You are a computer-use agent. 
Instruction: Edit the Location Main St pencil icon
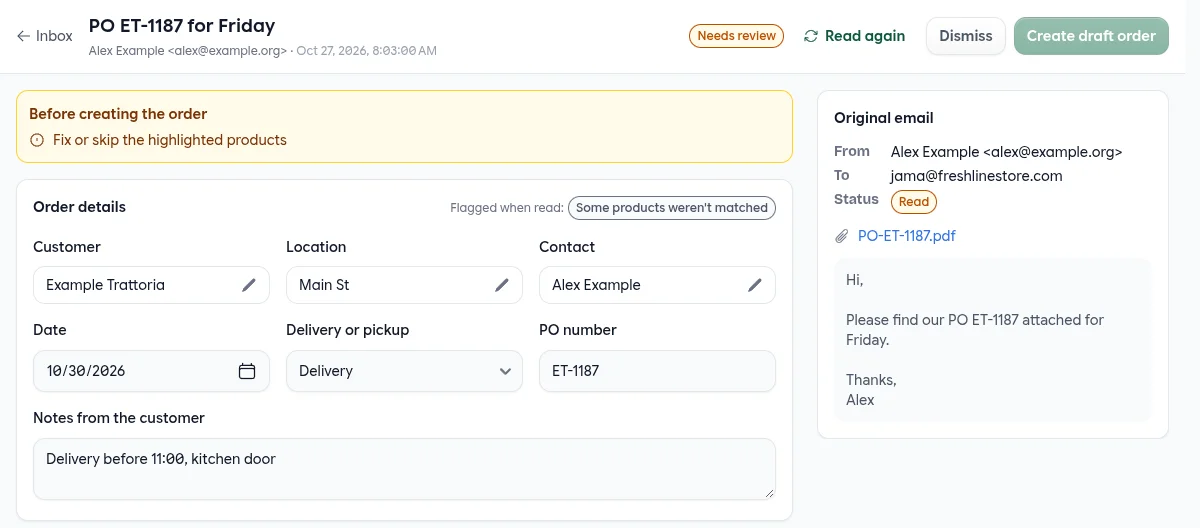[502, 285]
